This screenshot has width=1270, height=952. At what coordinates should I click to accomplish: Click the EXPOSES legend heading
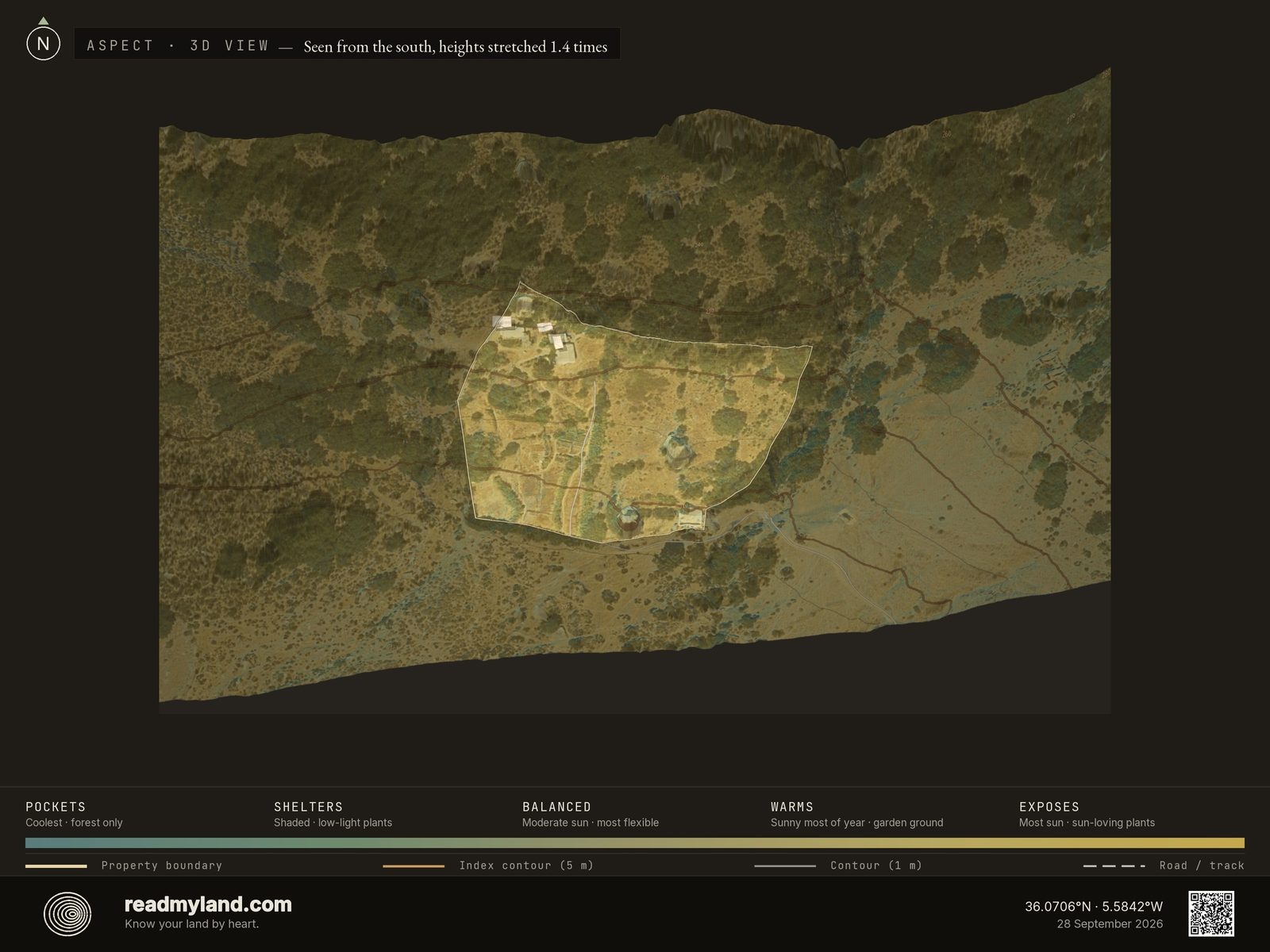(1049, 807)
